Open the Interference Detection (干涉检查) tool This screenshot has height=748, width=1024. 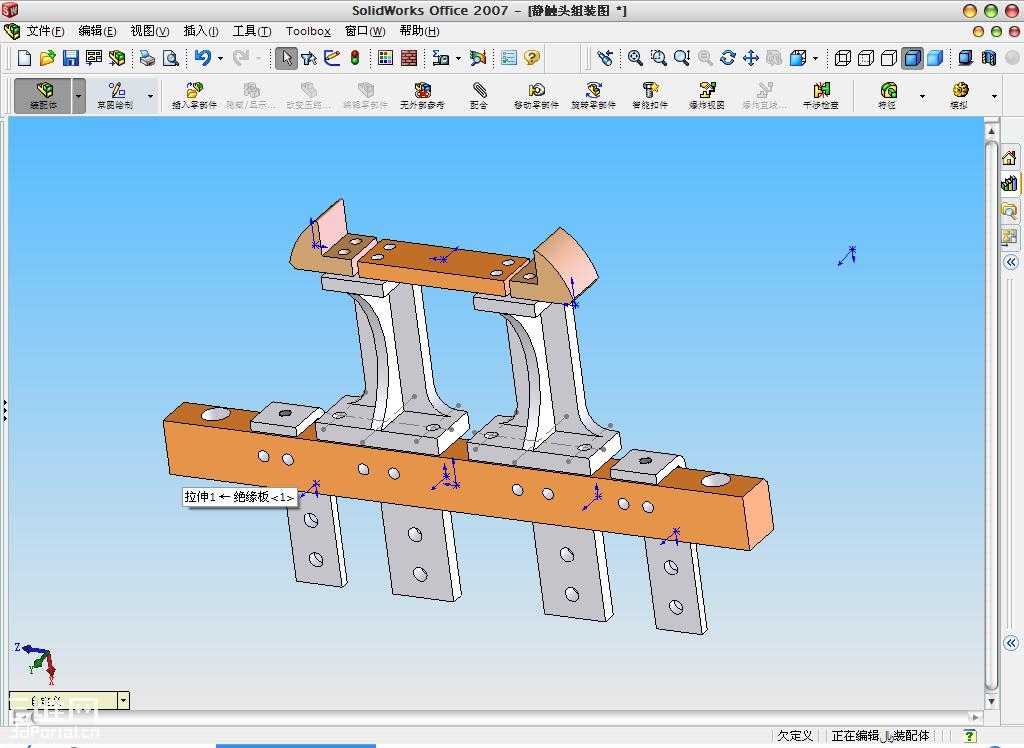pos(821,95)
